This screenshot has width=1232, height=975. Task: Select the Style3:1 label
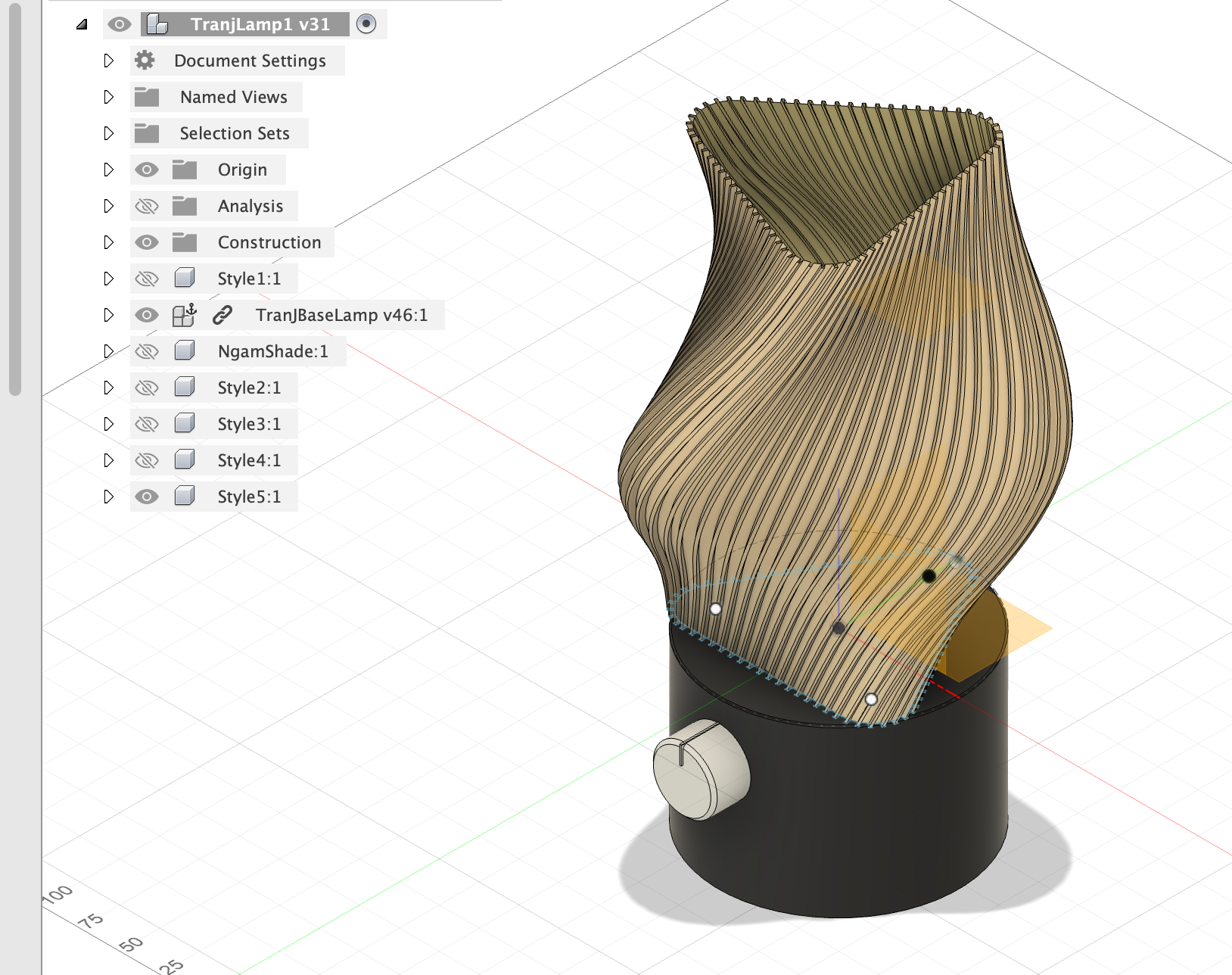pyautogui.click(x=249, y=424)
